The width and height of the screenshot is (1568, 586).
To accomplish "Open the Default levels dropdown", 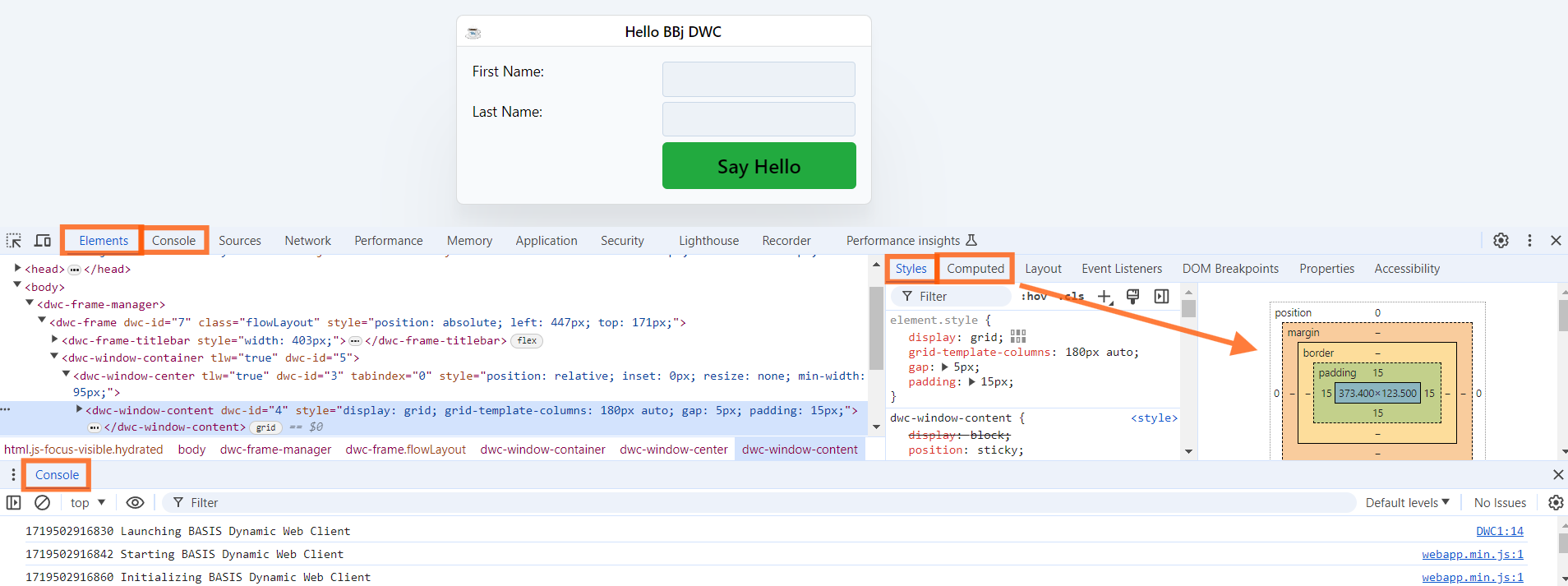I will tap(1408, 502).
